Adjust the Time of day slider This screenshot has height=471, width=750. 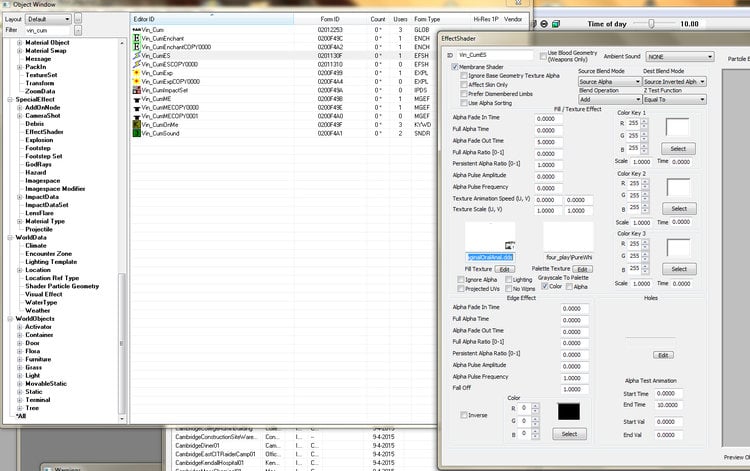pyautogui.click(x=651, y=23)
